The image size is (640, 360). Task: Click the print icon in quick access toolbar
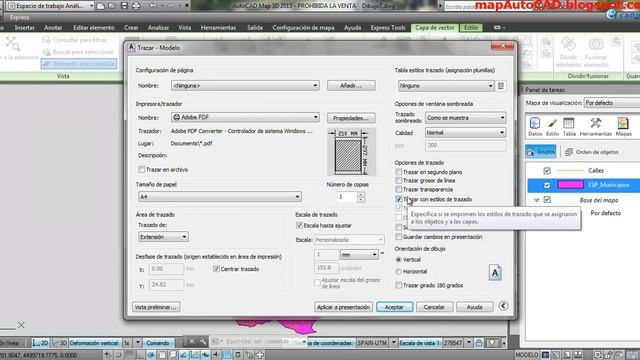coord(136,6)
